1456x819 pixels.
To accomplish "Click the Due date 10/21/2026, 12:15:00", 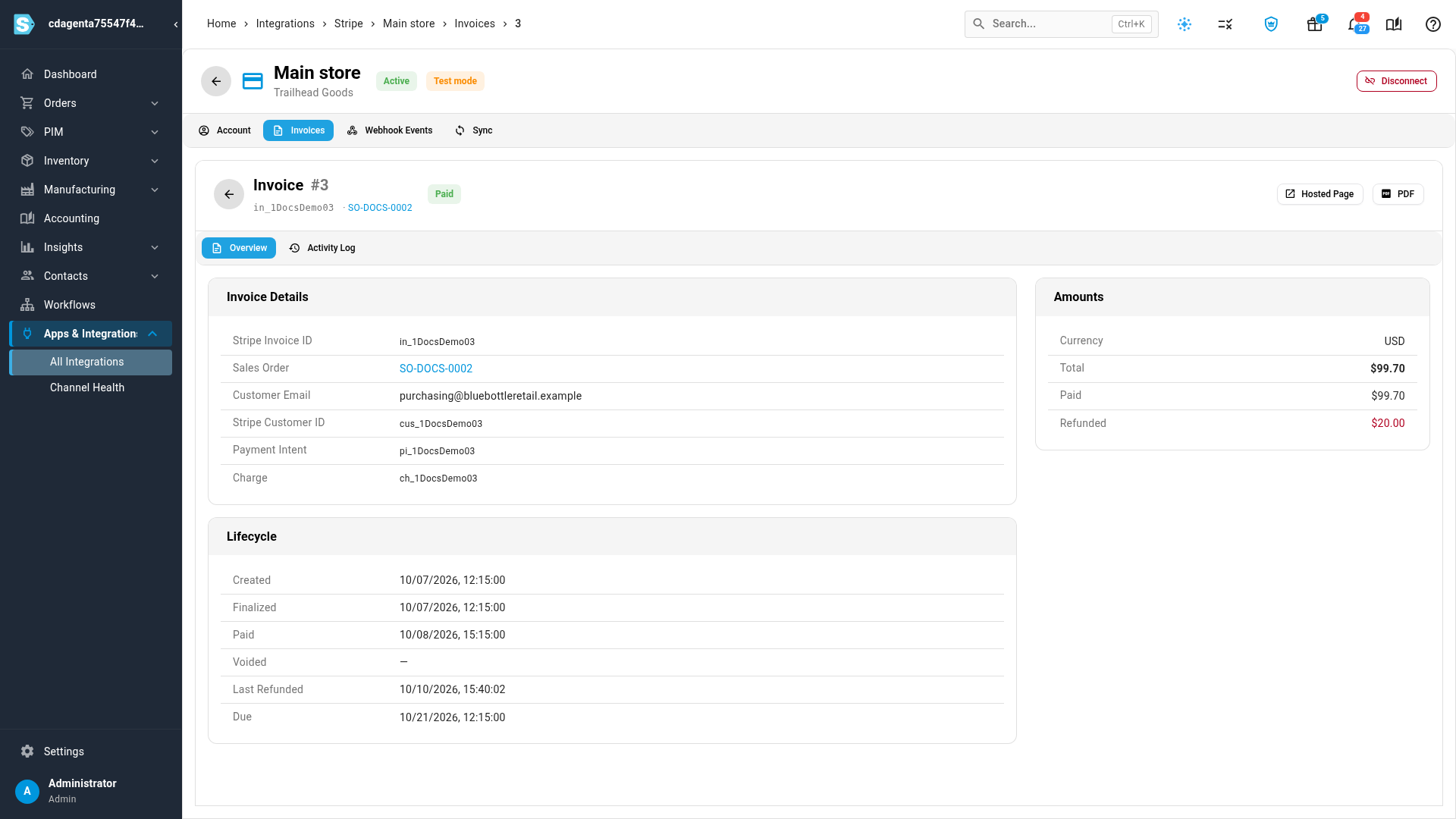I will [453, 717].
